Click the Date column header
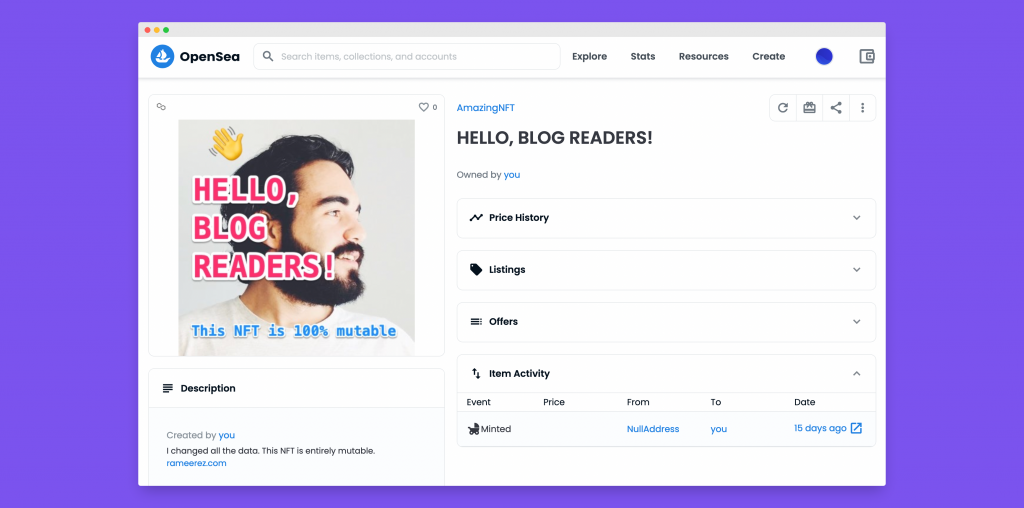This screenshot has width=1024, height=508. point(805,402)
